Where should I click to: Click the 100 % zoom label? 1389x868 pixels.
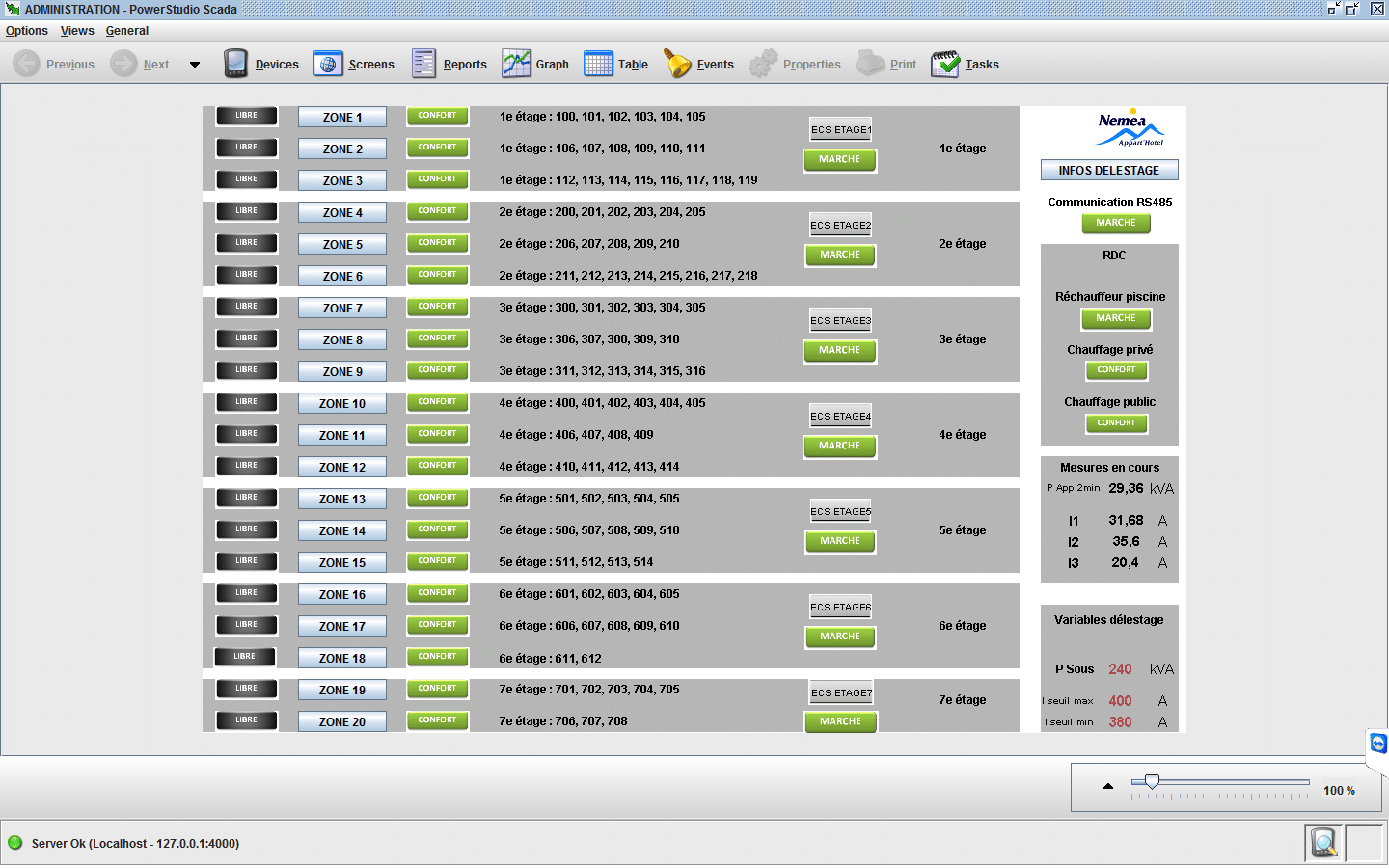pyautogui.click(x=1339, y=790)
